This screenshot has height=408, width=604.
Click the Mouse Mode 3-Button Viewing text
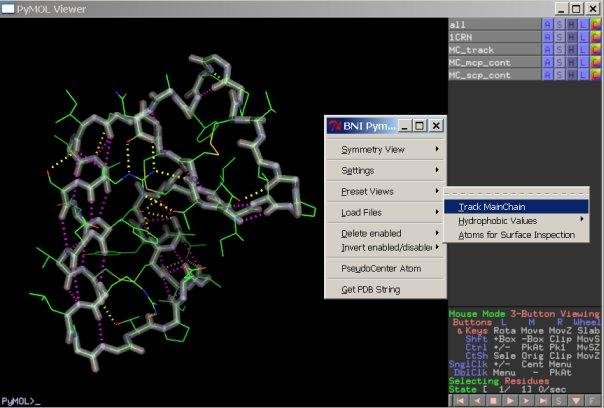pos(525,313)
